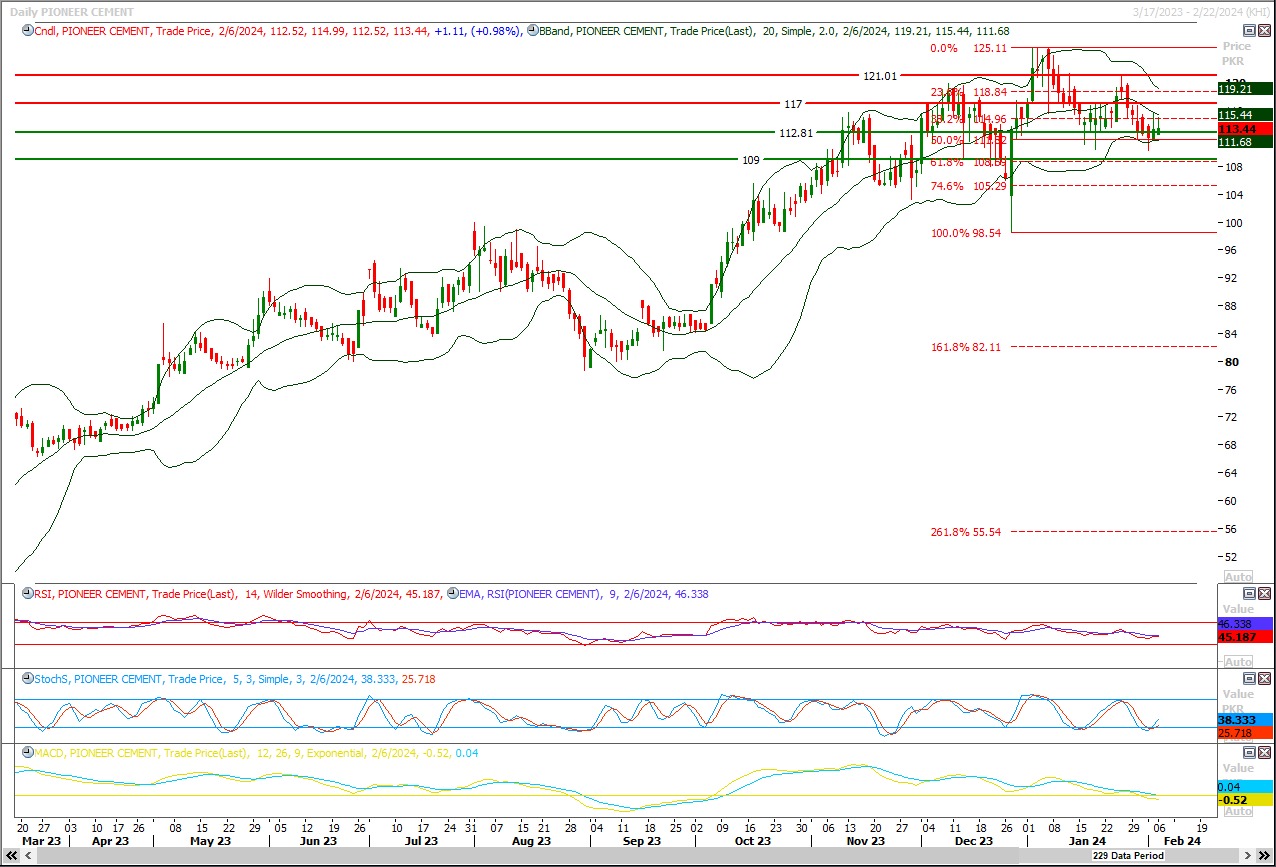Click the -0.52 MACD value tag
The image size is (1276, 867).
[x=1244, y=800]
